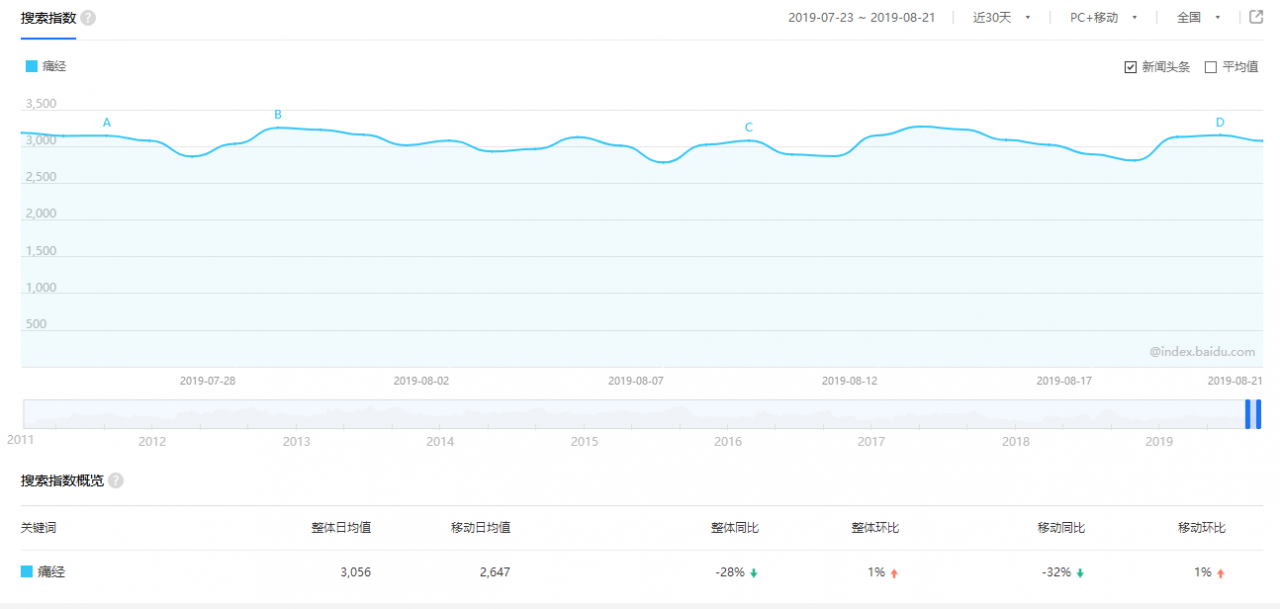
Task: Click the export/share icon at top right
Action: (x=1256, y=17)
